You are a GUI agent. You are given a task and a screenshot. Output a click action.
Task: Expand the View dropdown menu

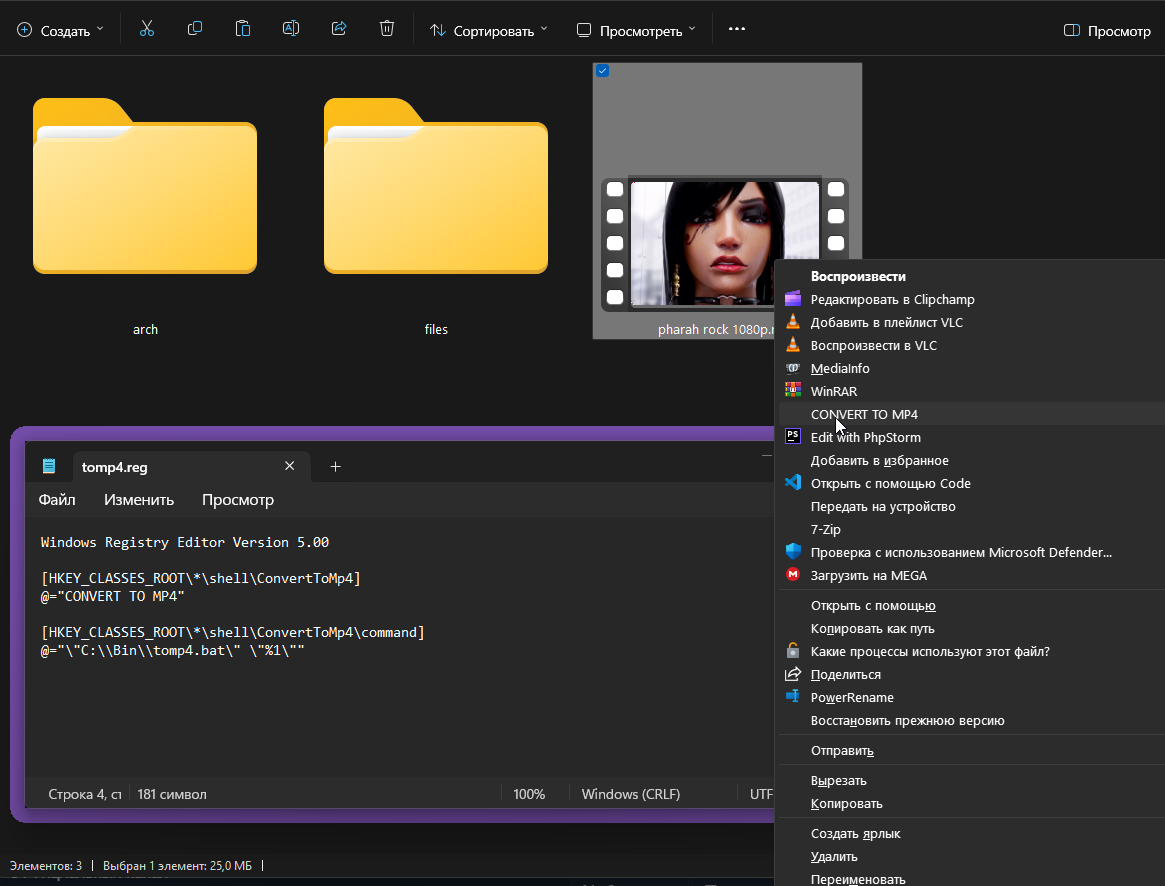(637, 31)
